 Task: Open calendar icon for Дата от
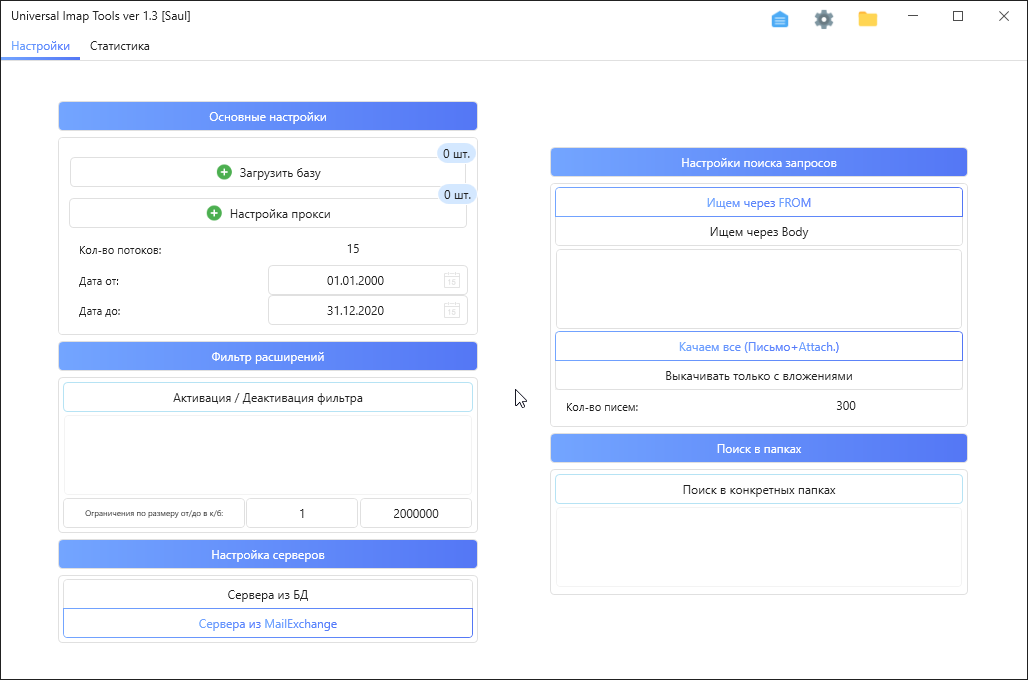click(452, 281)
